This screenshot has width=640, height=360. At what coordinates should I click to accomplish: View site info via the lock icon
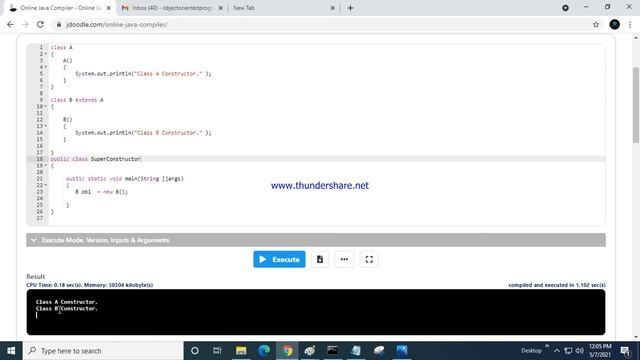pyautogui.click(x=59, y=24)
